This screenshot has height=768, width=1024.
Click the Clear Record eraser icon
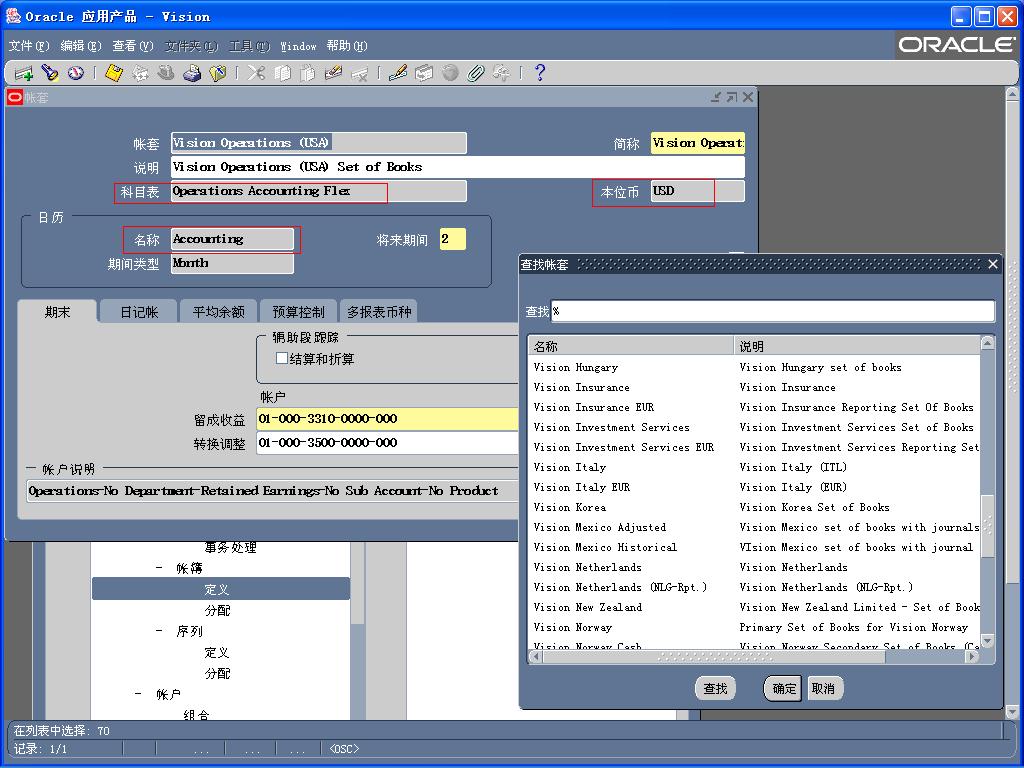point(334,73)
